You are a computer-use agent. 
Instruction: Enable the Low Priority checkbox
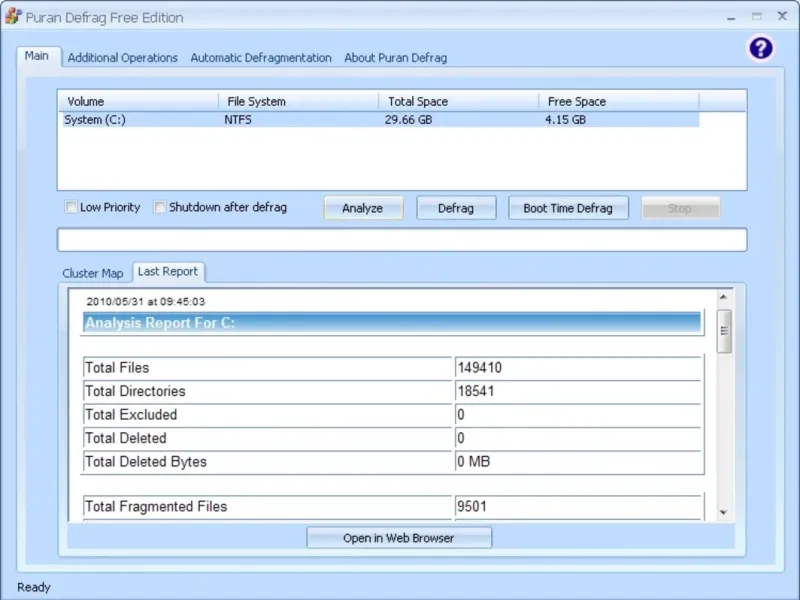70,207
